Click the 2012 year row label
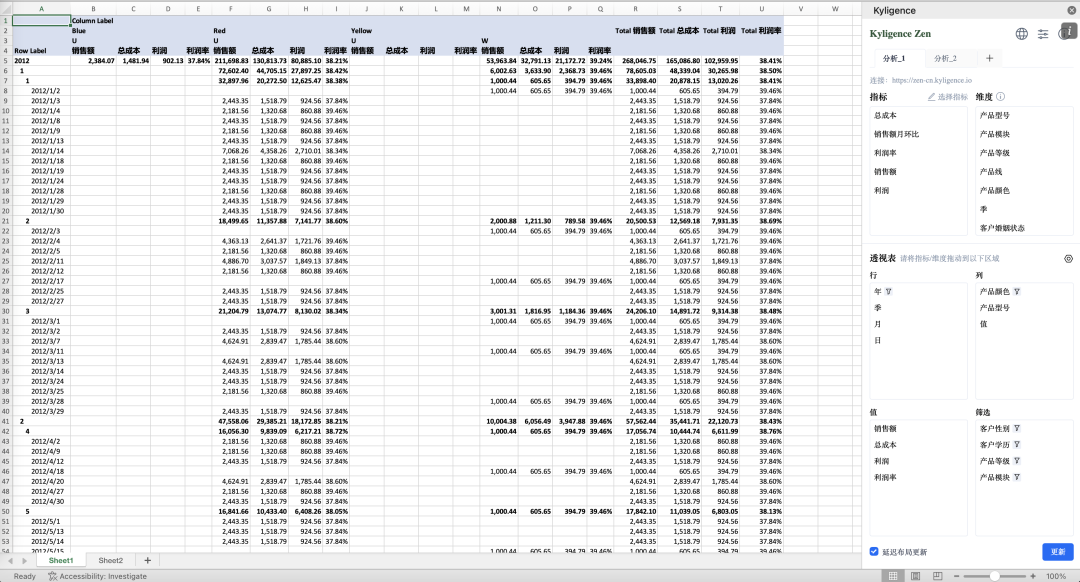Viewport: 1080px width, 582px height. [41, 61]
